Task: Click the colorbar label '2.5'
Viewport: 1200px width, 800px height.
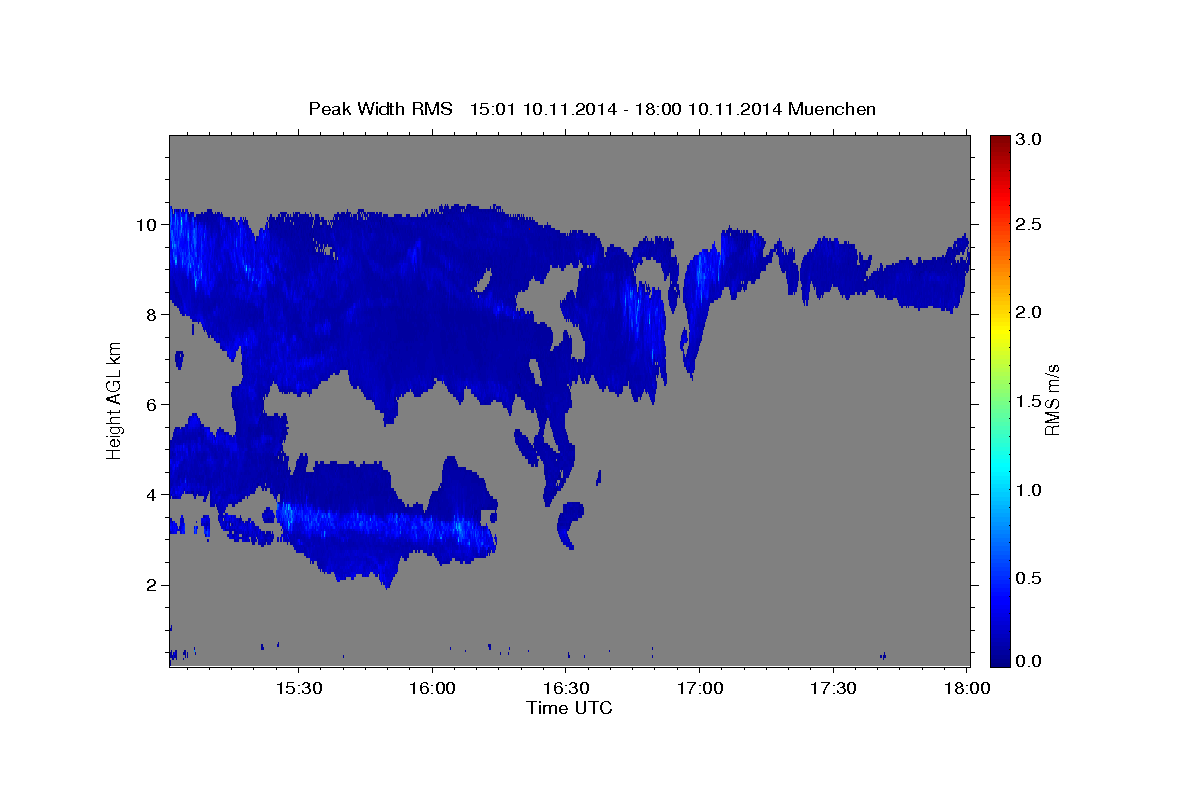Action: point(1029,225)
